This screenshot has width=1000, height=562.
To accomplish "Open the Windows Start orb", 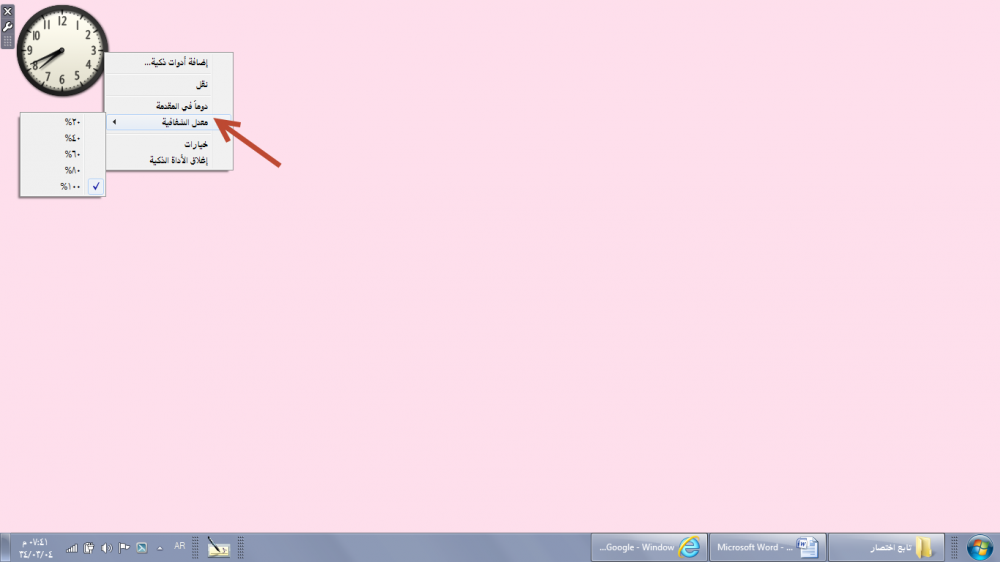I will tap(979, 547).
